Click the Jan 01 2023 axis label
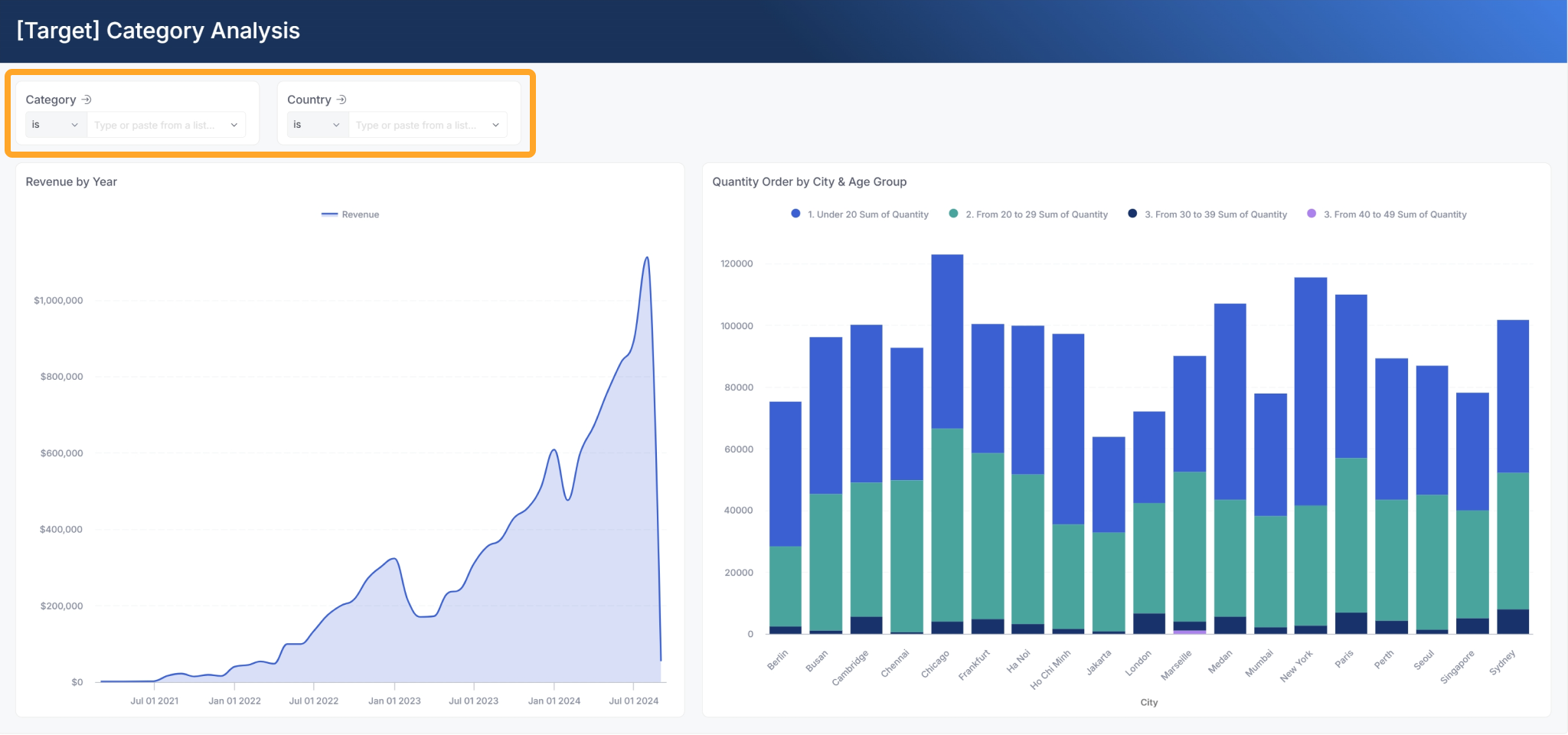Viewport: 1568px width, 735px height. [394, 701]
